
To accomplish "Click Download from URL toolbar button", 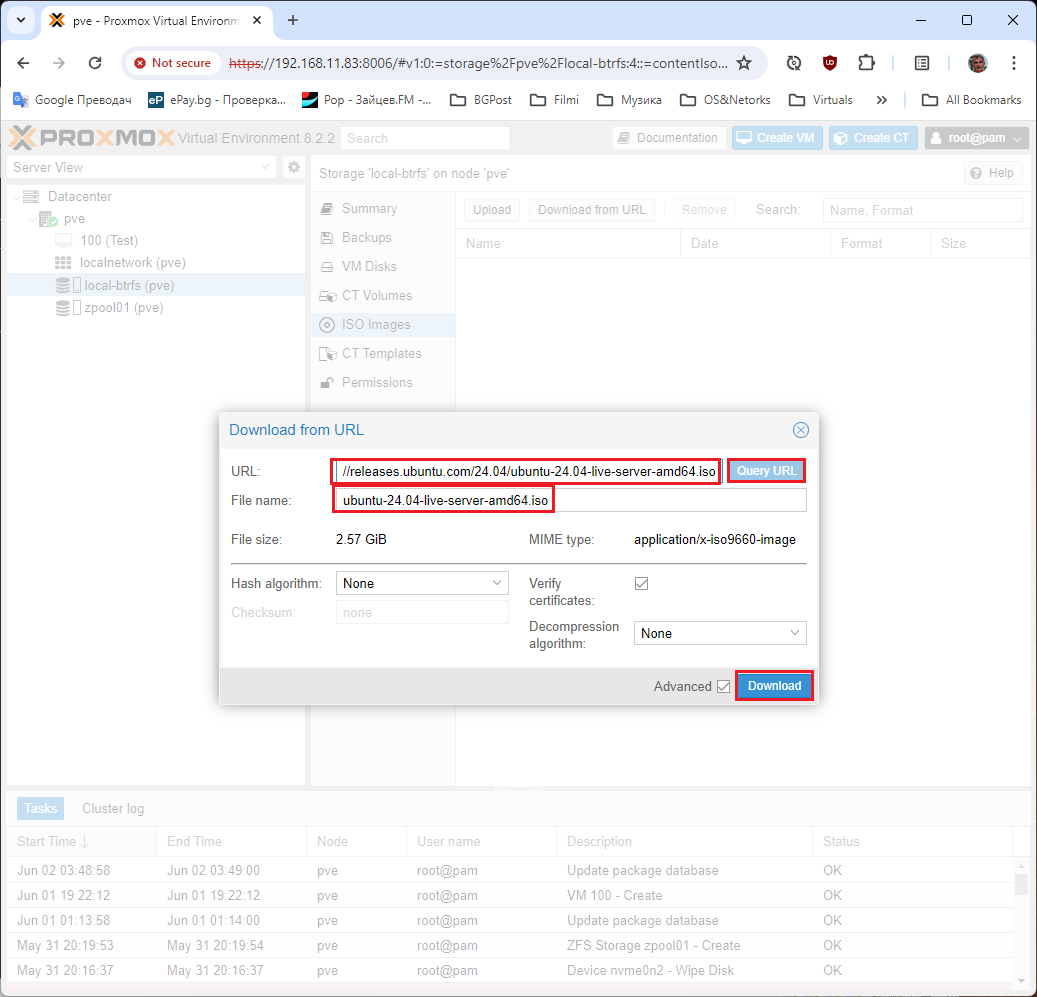I will [591, 210].
